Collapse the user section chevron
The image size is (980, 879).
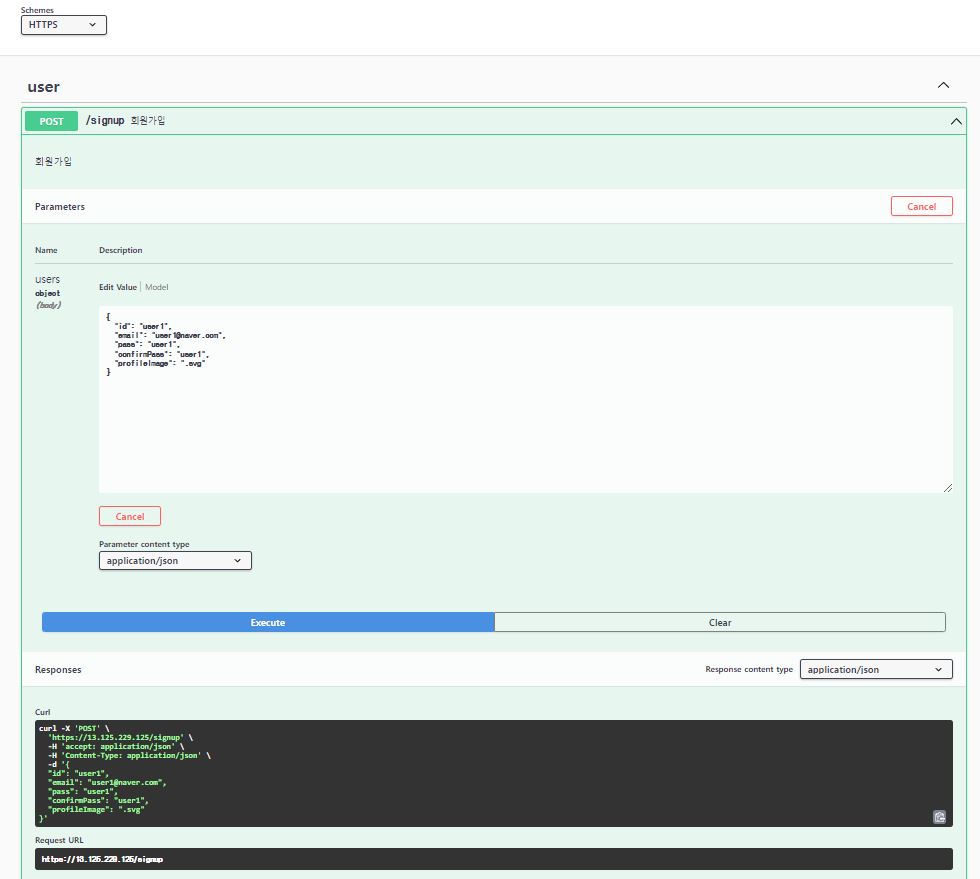click(943, 86)
